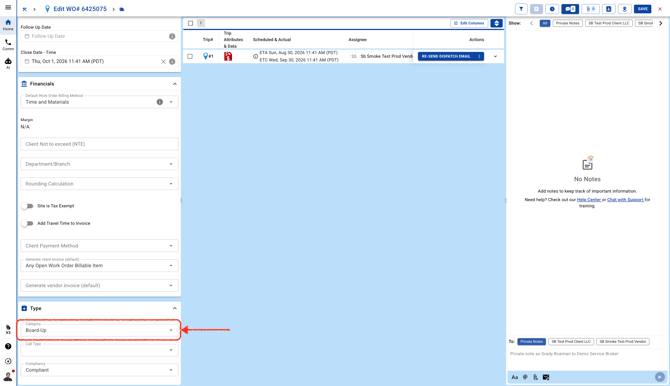Open text formatting Aa in notes
Screen dimensions: 670x386
pyautogui.click(x=514, y=377)
